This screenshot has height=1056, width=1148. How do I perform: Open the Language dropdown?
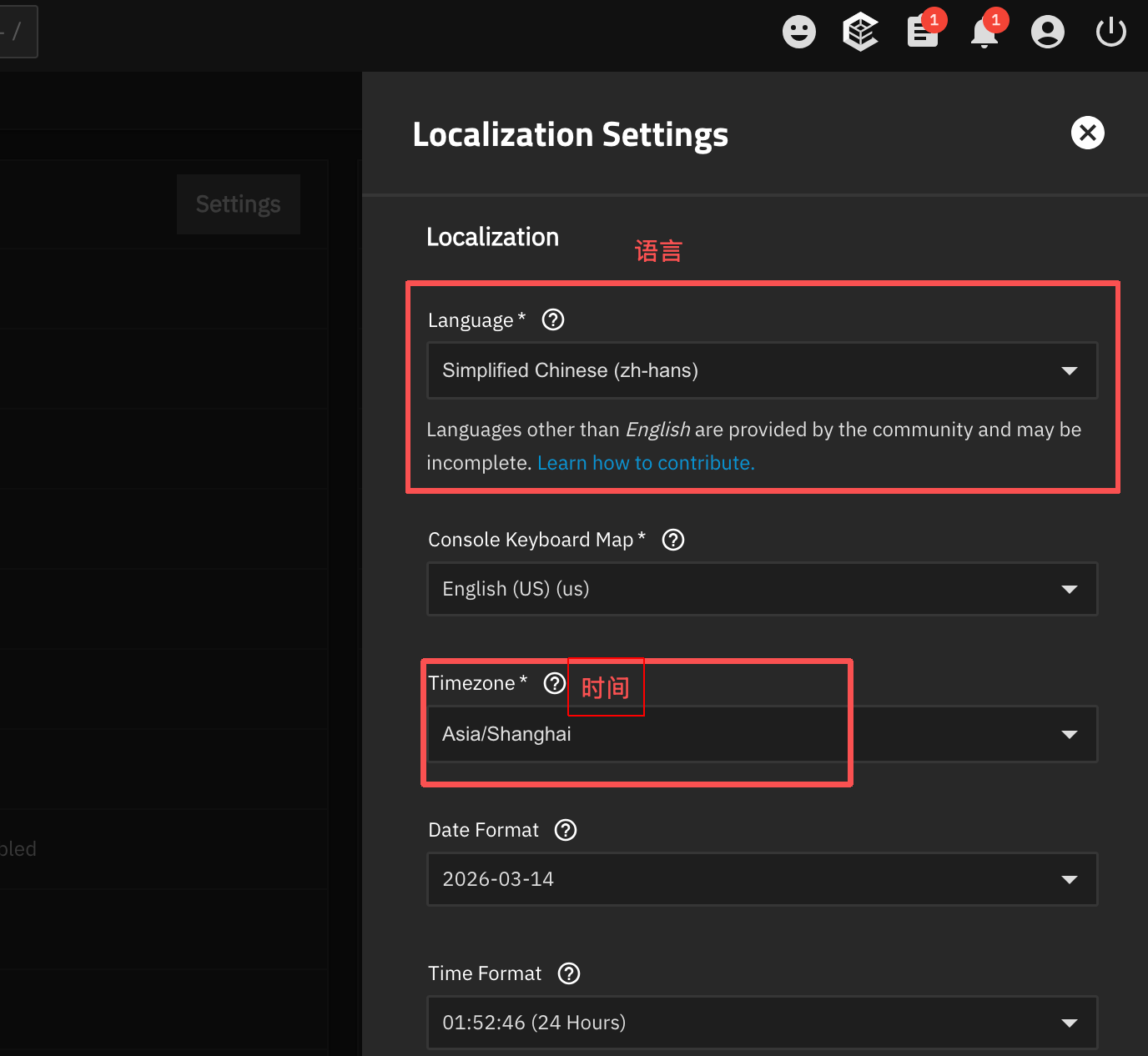pyautogui.click(x=762, y=370)
